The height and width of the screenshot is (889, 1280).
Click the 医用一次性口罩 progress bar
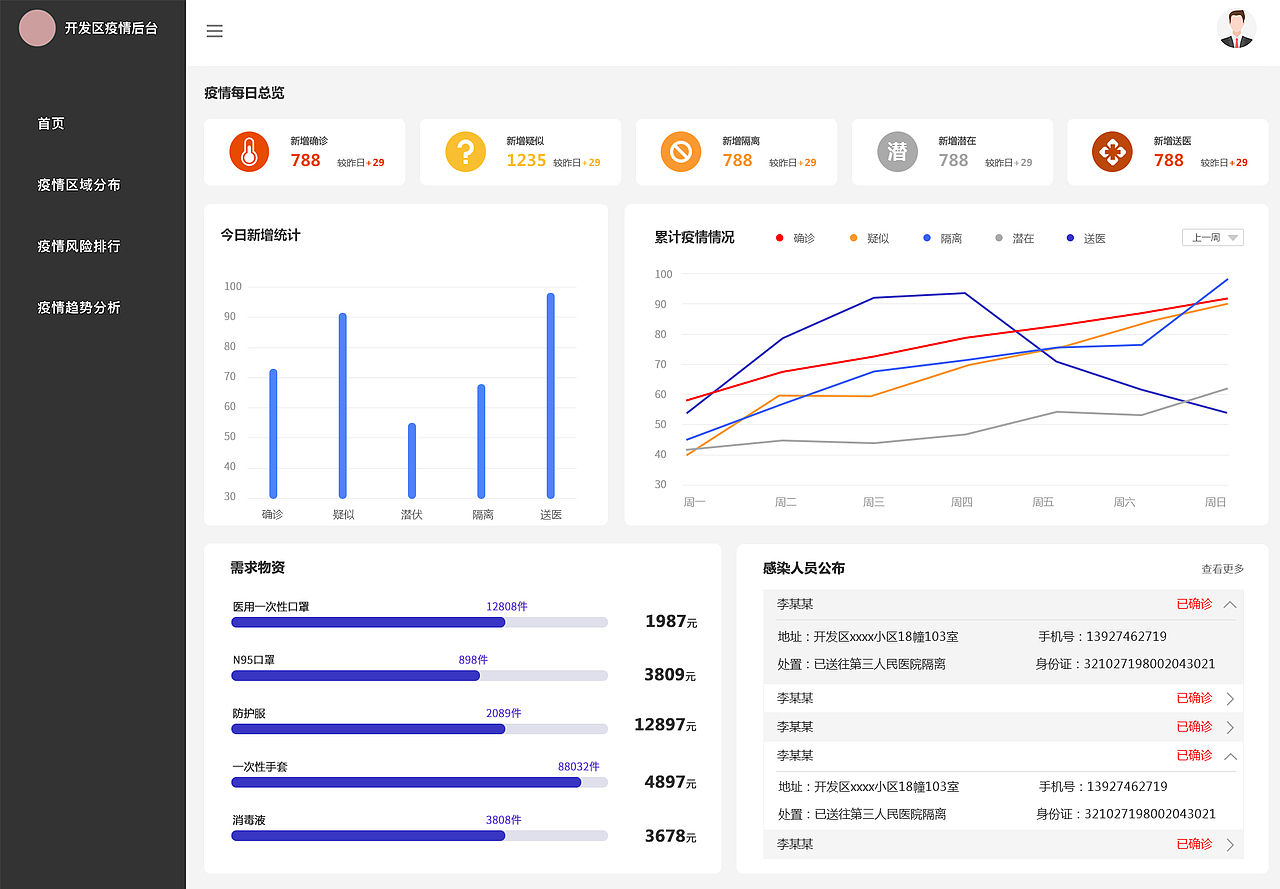point(419,622)
